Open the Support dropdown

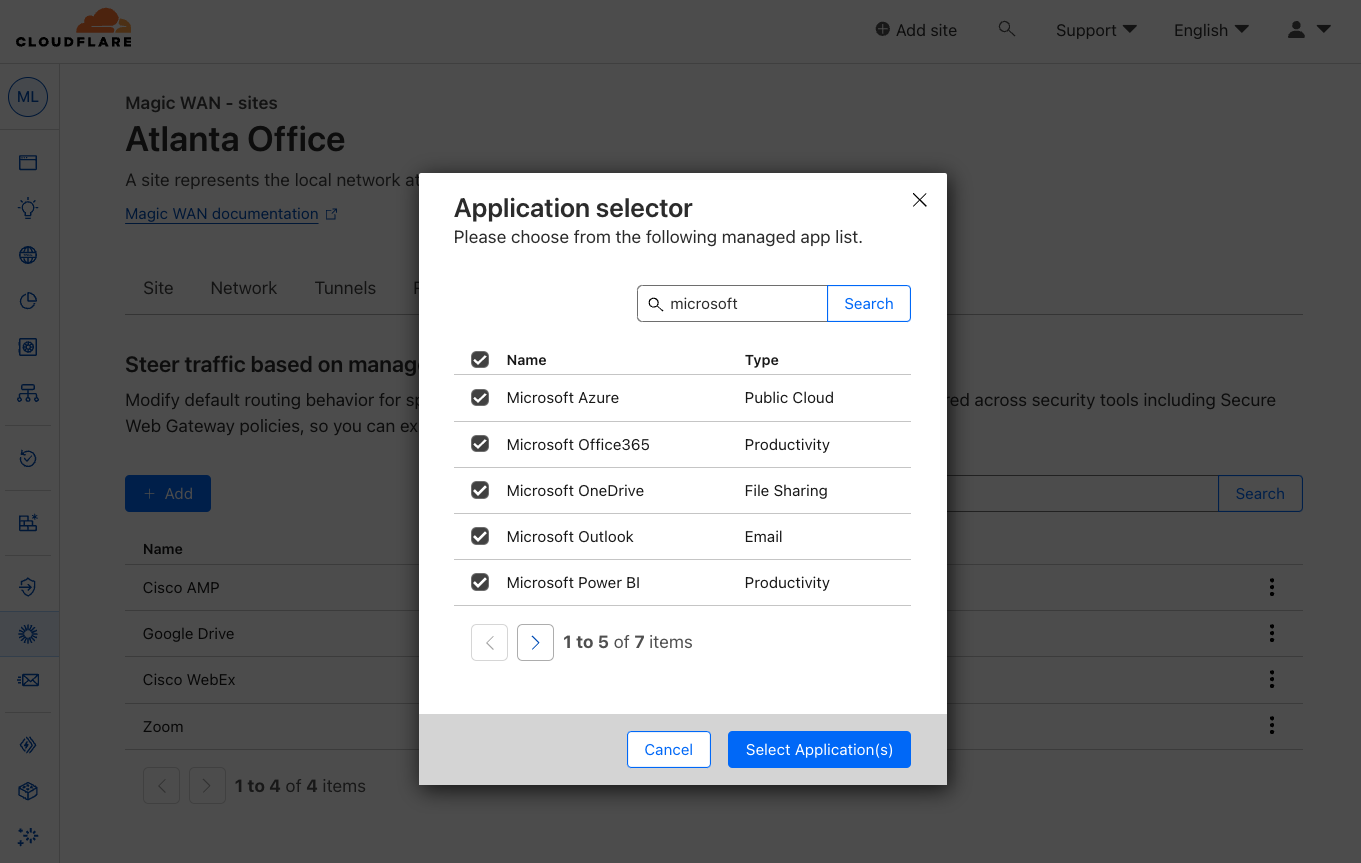coord(1095,30)
